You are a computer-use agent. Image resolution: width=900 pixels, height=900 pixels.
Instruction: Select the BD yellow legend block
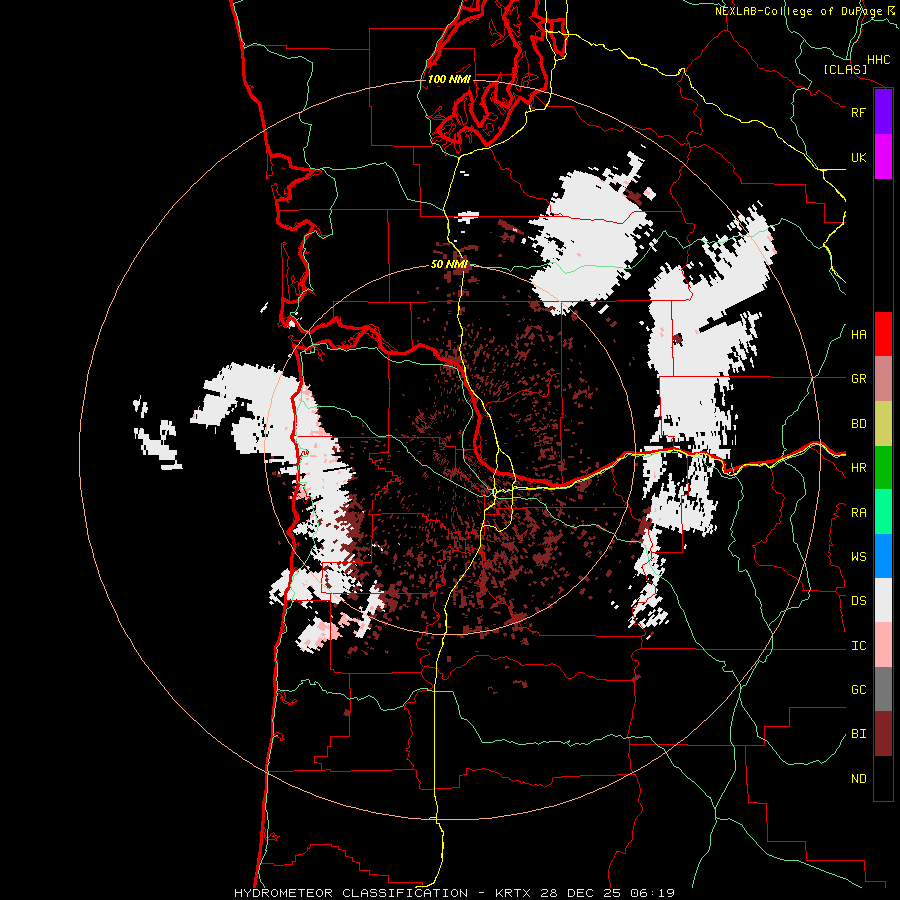[x=883, y=423]
